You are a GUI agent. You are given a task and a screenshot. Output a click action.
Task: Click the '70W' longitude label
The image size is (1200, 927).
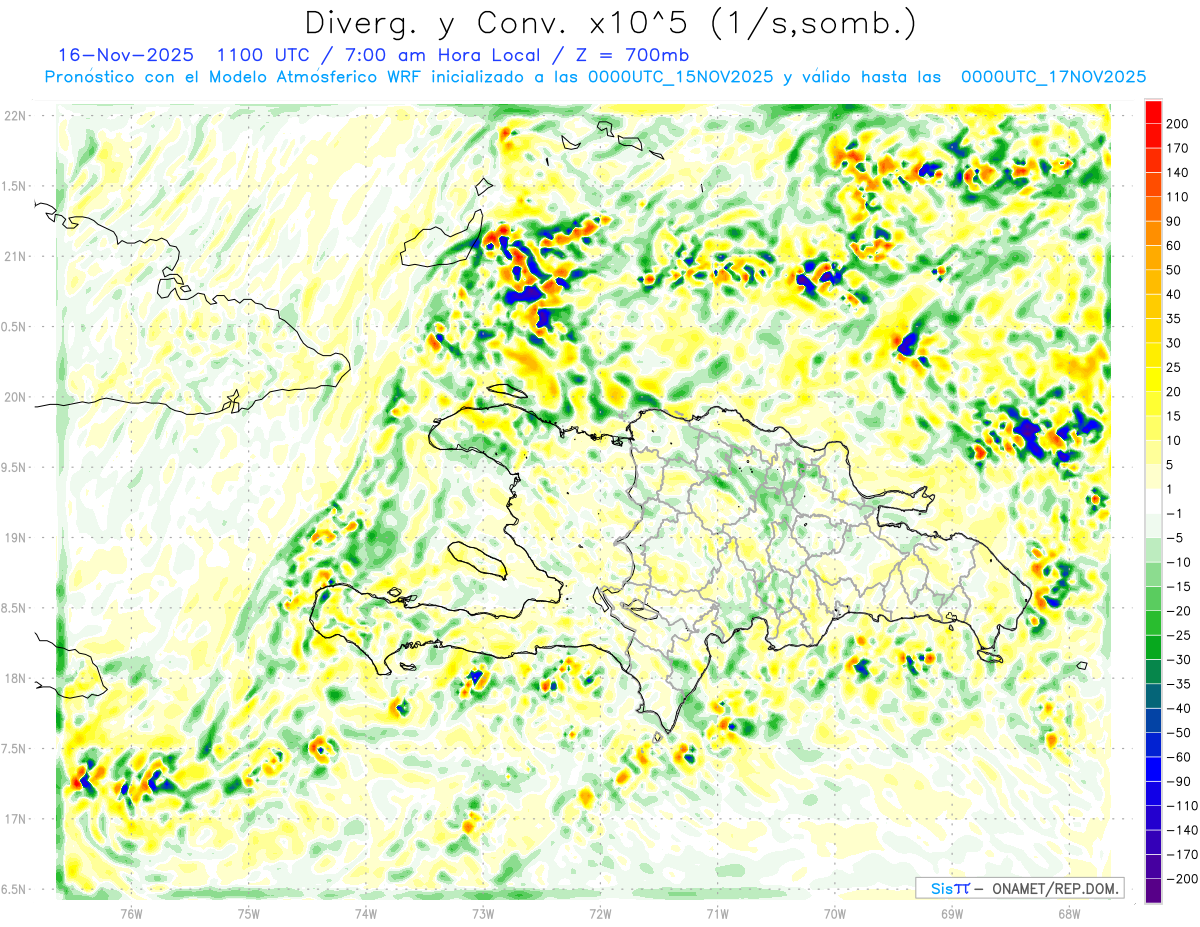click(835, 914)
